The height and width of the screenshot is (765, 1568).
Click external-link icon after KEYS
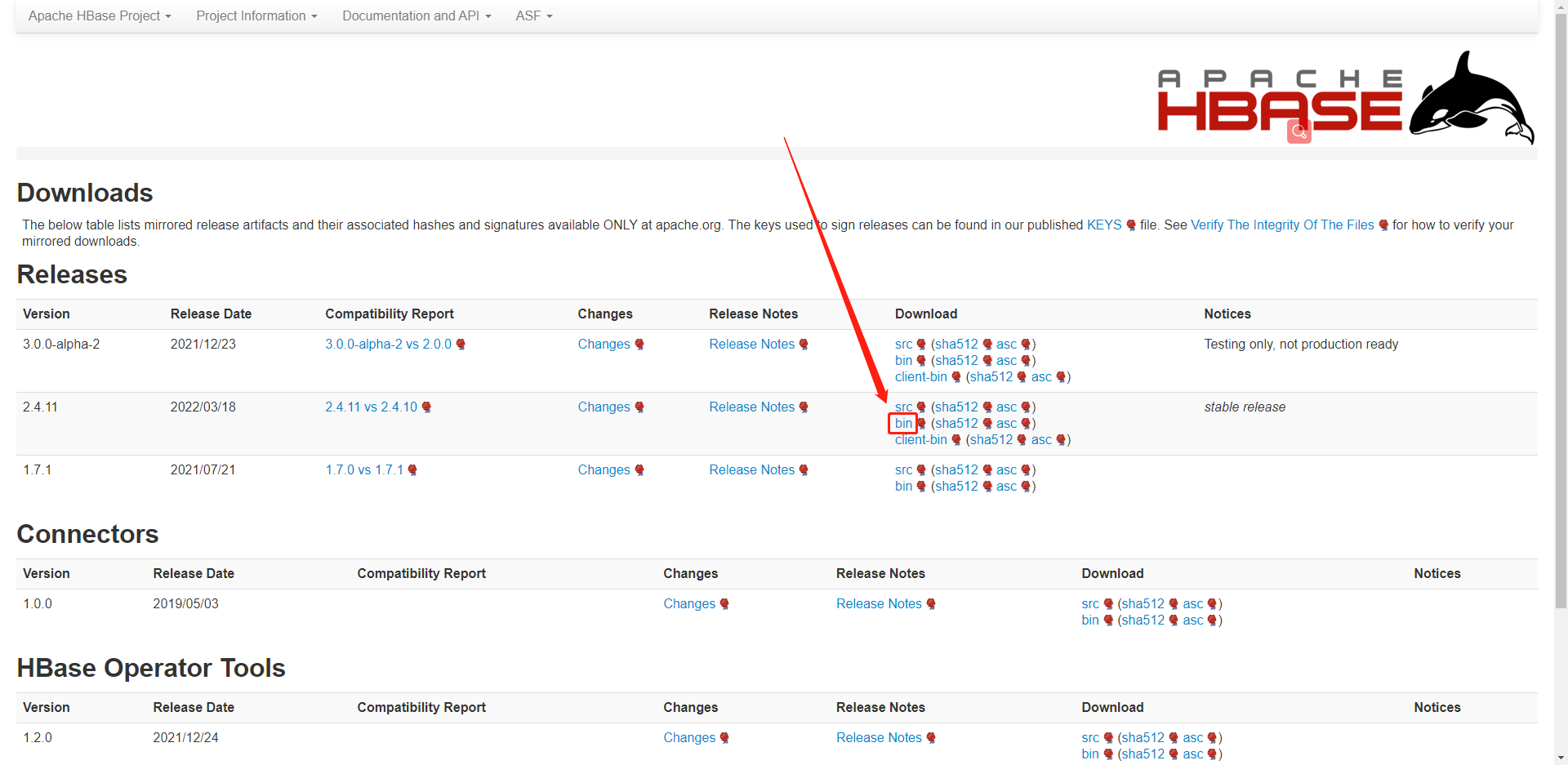[1131, 225]
